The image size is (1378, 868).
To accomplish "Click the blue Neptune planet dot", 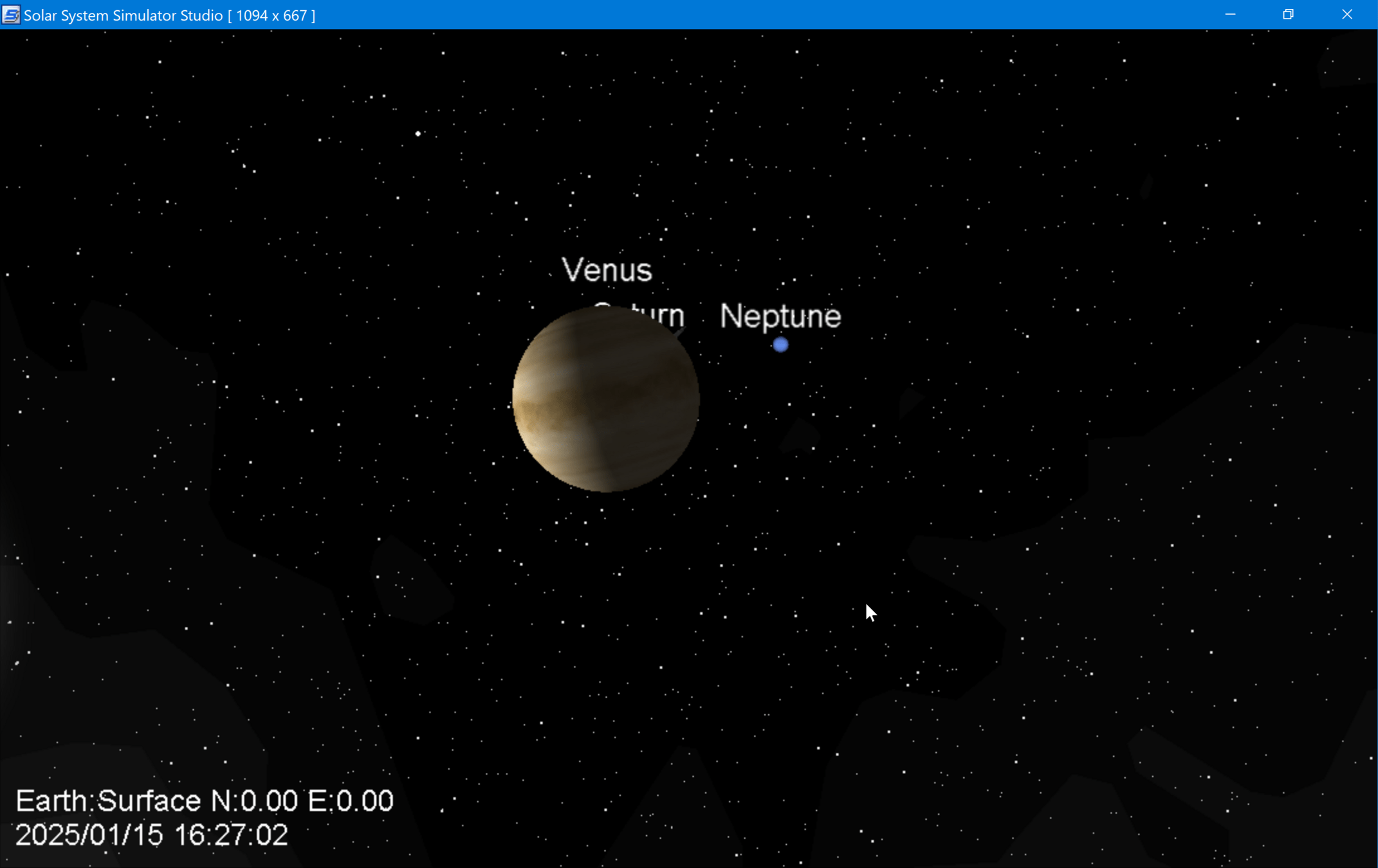I will [780, 345].
